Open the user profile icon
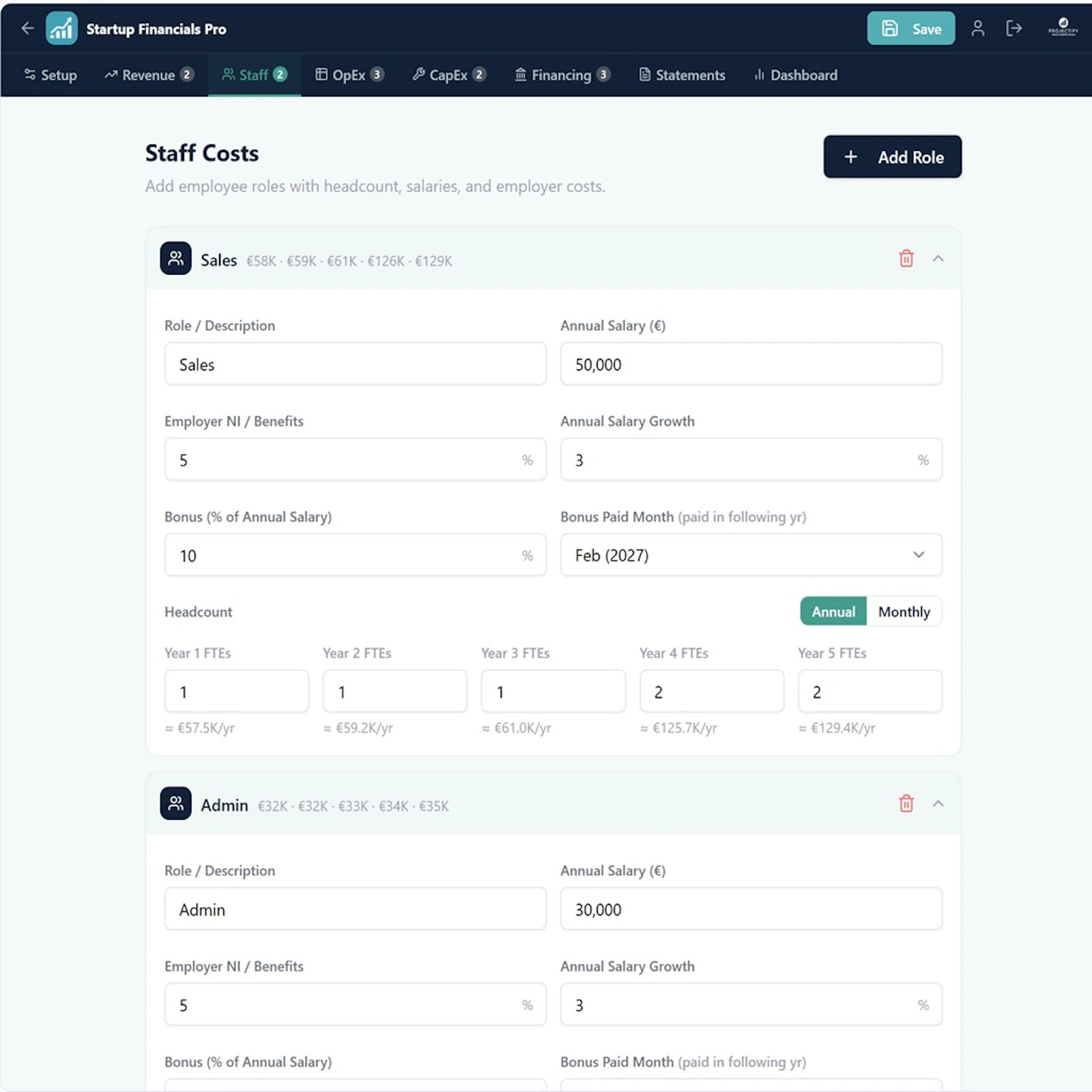This screenshot has width=1092, height=1092. click(x=977, y=28)
